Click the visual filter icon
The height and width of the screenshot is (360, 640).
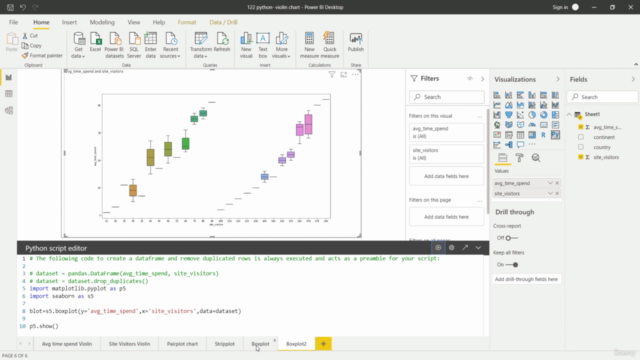332,74
